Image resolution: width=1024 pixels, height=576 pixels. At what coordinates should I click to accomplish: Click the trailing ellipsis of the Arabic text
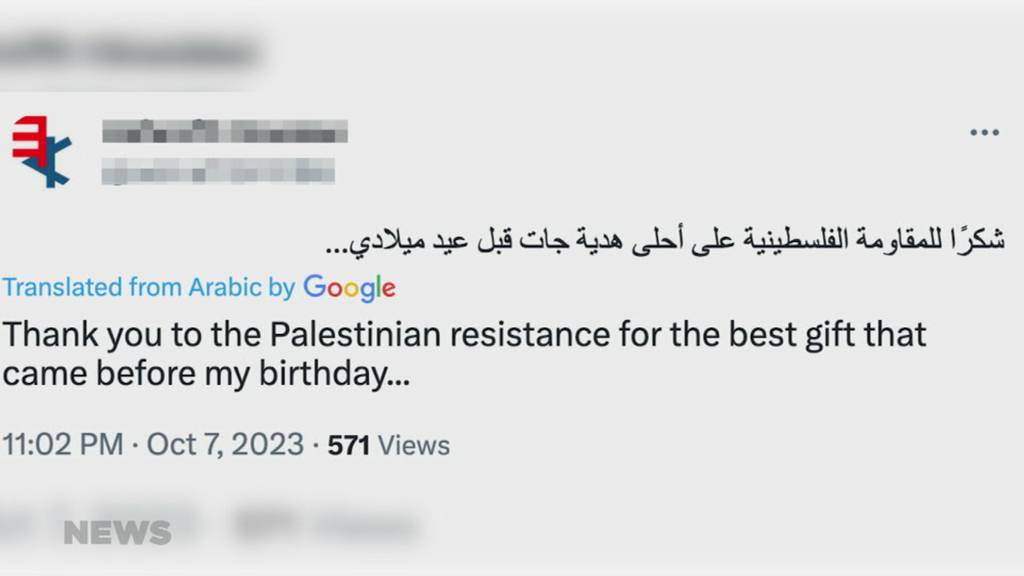pyautogui.click(x=340, y=246)
